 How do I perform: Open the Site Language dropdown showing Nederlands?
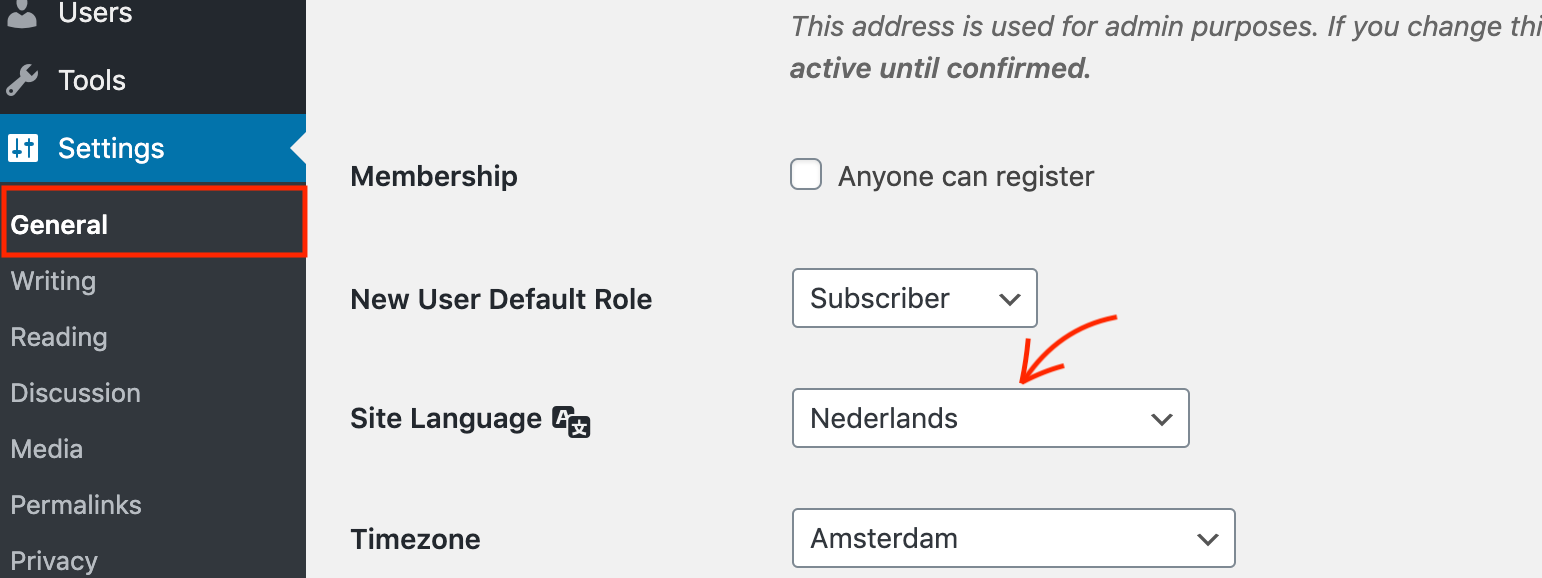(990, 418)
